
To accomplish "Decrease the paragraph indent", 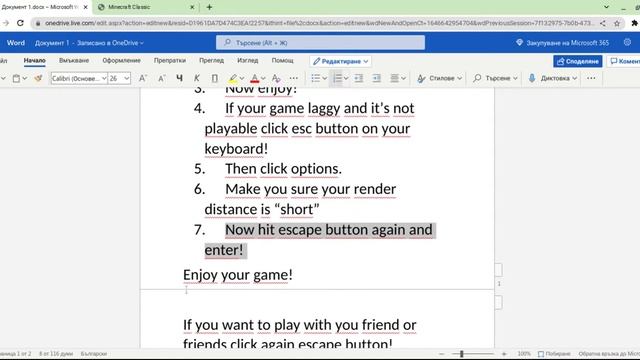I will tap(359, 78).
